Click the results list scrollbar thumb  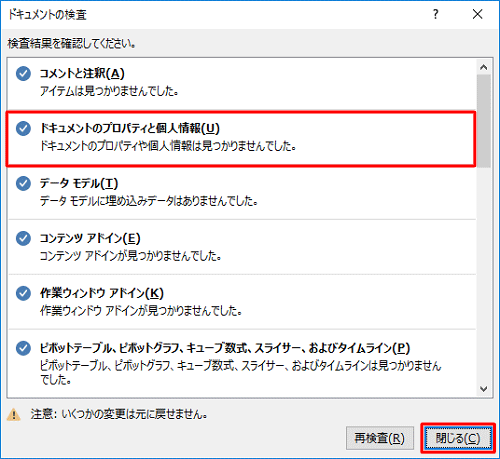pos(484,121)
